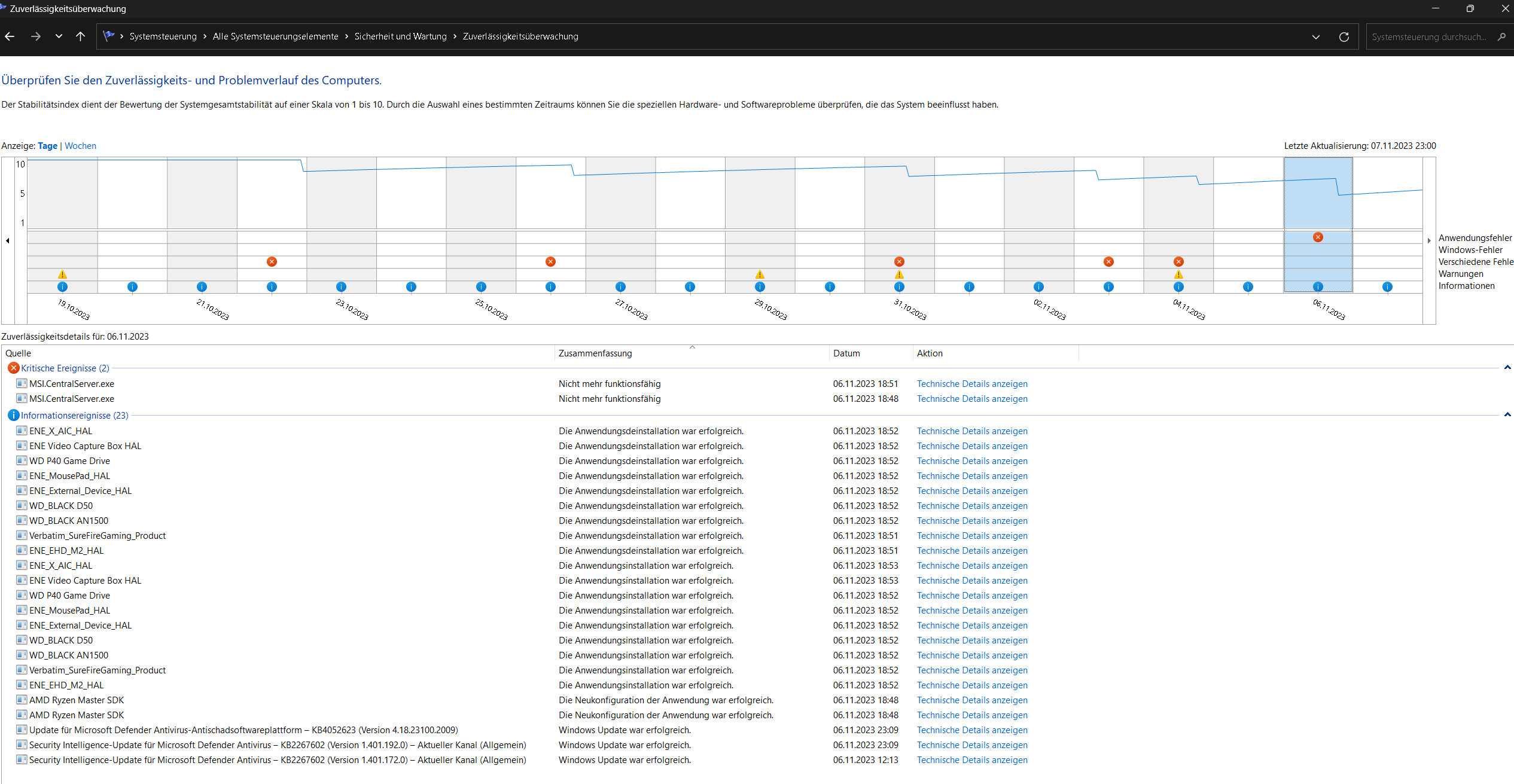Open the address bar history dropdown
This screenshot has height=784, width=1514.
1315,37
